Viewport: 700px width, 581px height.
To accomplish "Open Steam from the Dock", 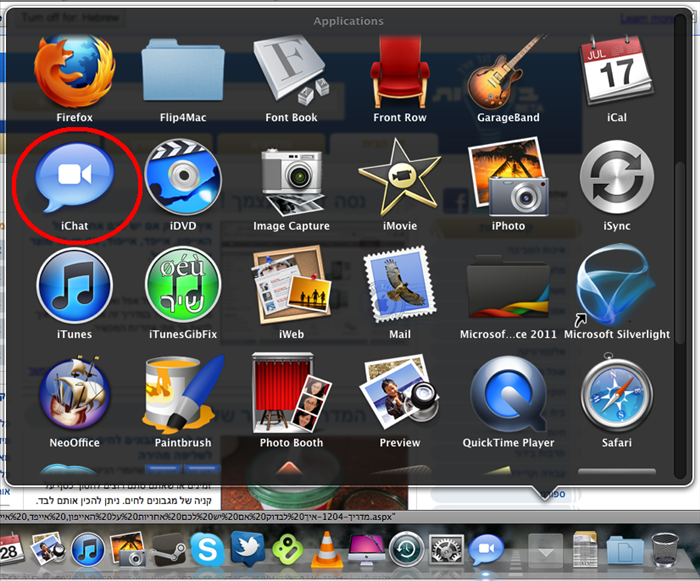I will [167, 551].
